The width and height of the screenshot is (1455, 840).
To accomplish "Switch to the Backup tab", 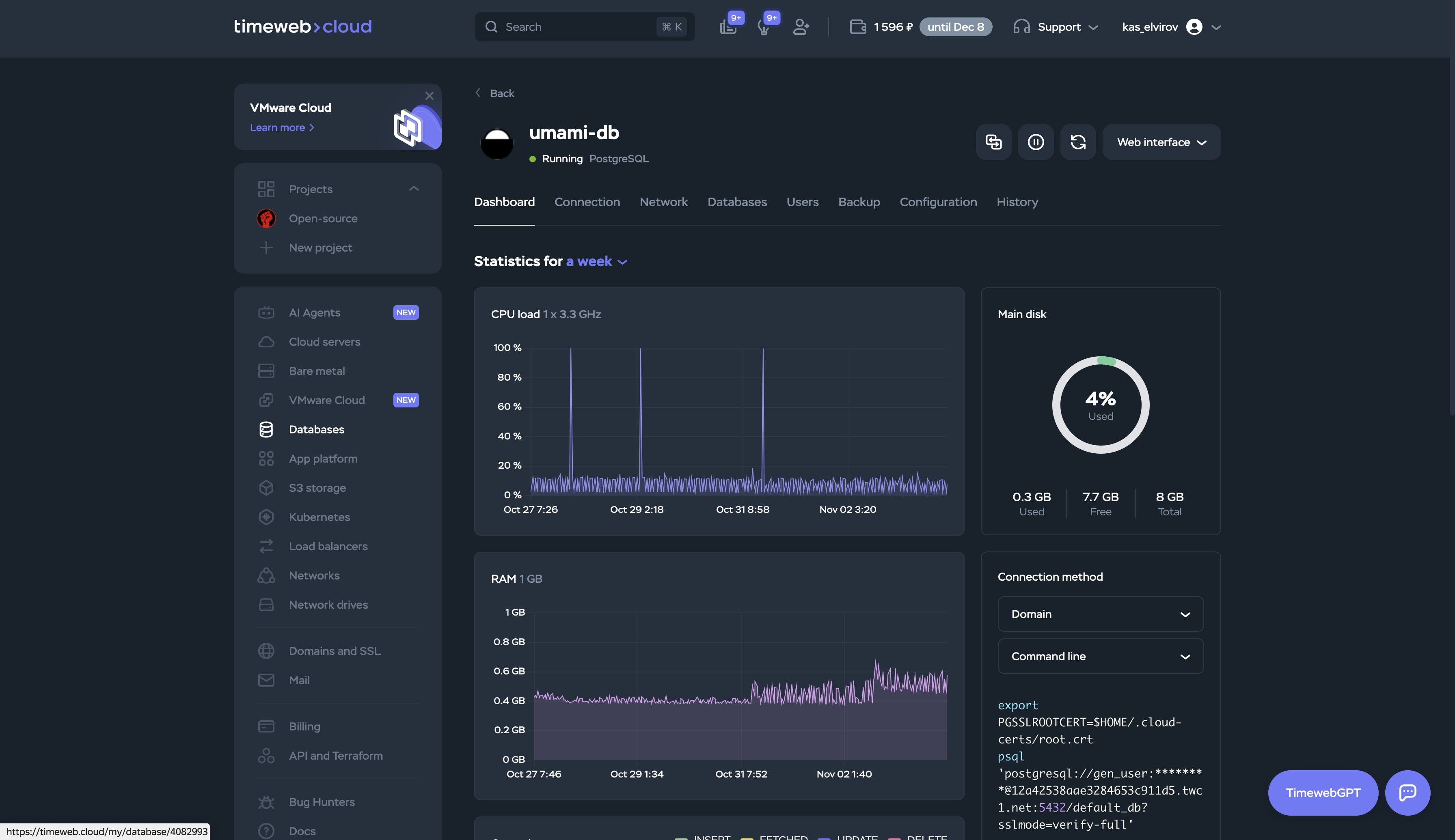I will 859,202.
